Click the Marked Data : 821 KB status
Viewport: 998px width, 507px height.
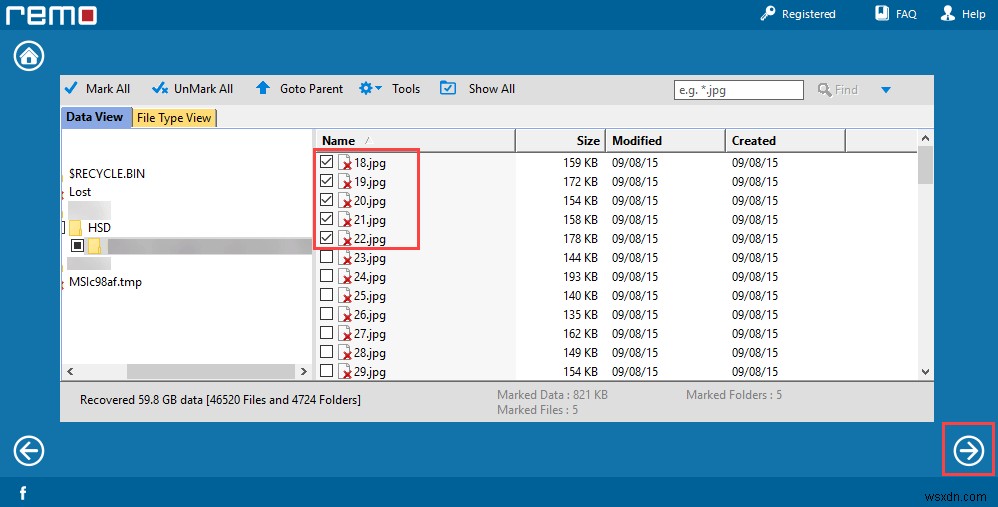click(x=552, y=394)
